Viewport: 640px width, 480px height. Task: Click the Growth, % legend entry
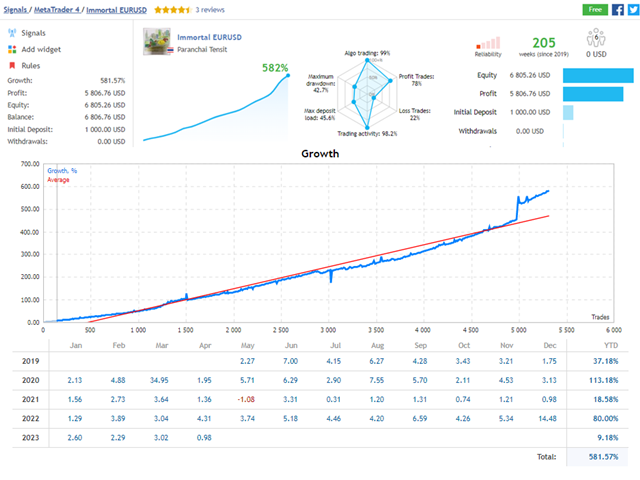(62, 171)
